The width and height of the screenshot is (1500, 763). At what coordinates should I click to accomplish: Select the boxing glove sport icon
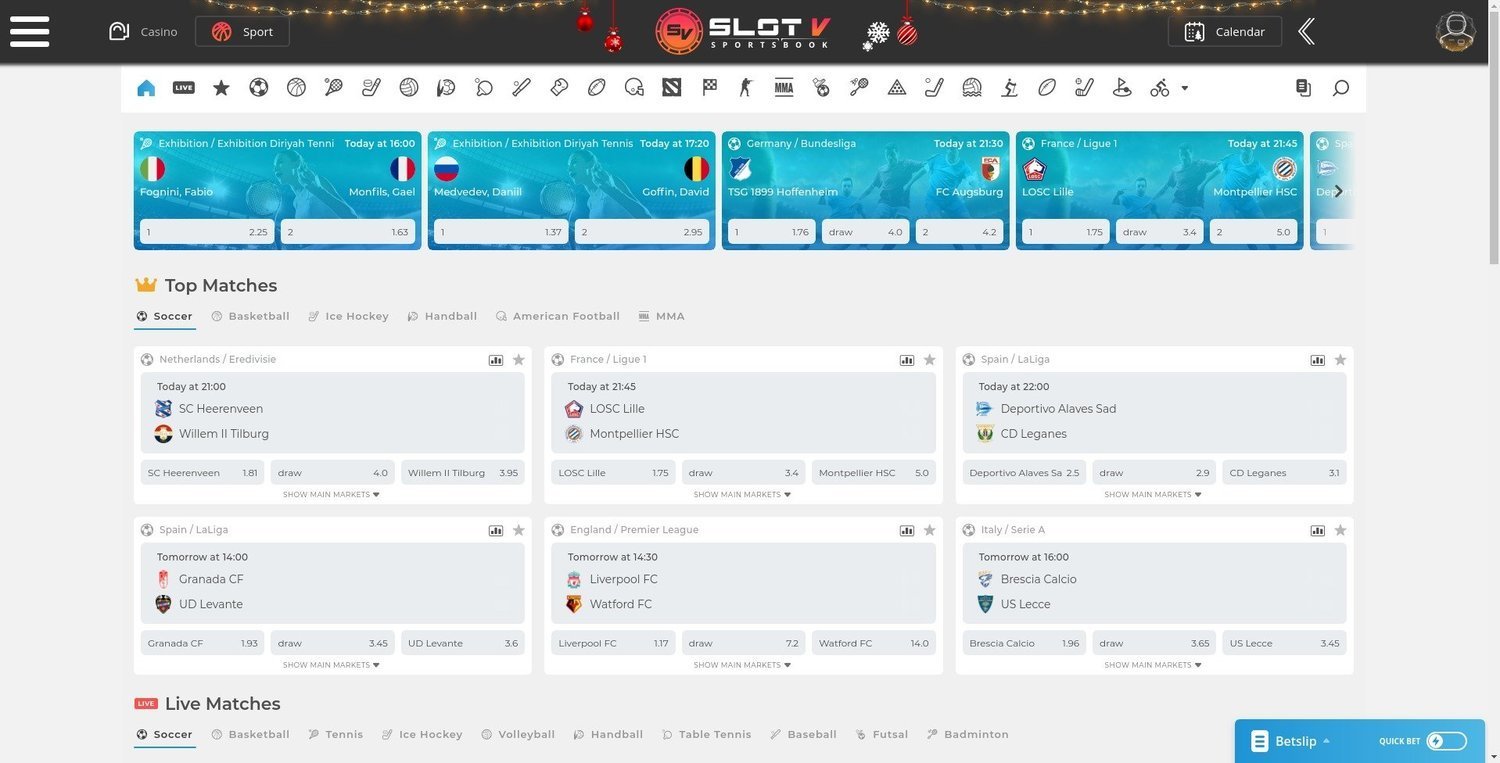pyautogui.click(x=559, y=88)
